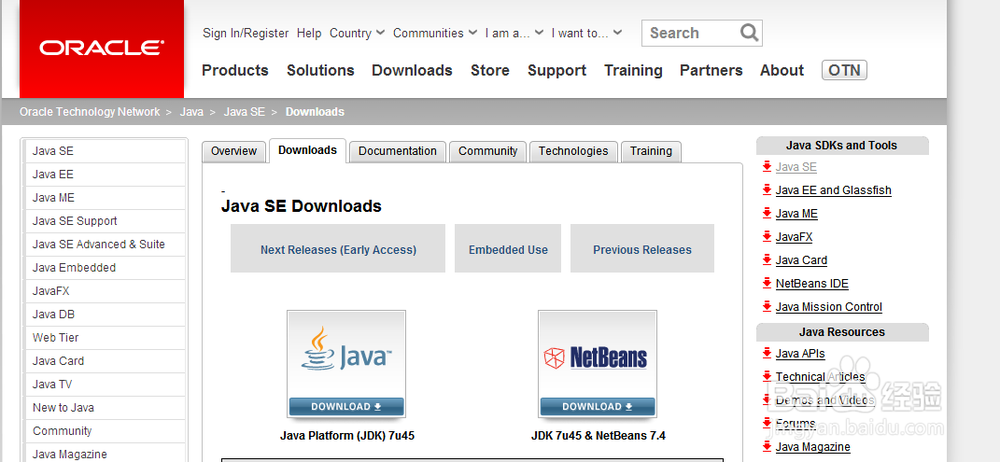Open the Support menu

[x=557, y=70]
